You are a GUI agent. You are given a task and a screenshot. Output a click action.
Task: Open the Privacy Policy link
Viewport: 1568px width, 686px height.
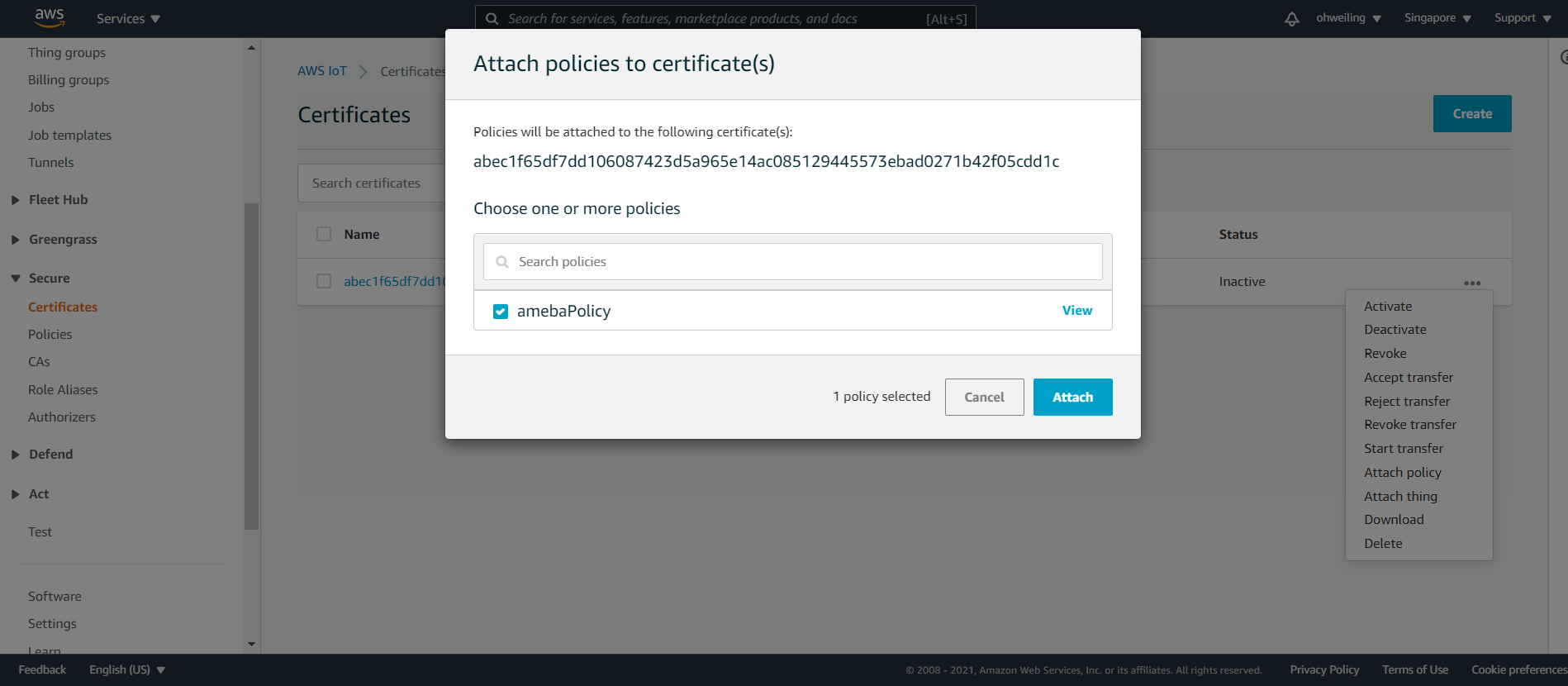click(1324, 669)
